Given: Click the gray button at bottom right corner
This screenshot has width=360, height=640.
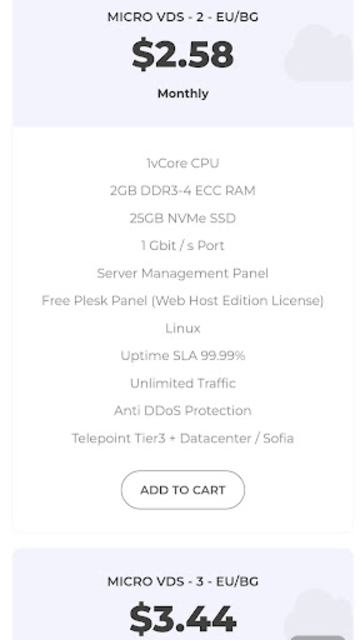Looking at the screenshot, I should coord(318,638).
